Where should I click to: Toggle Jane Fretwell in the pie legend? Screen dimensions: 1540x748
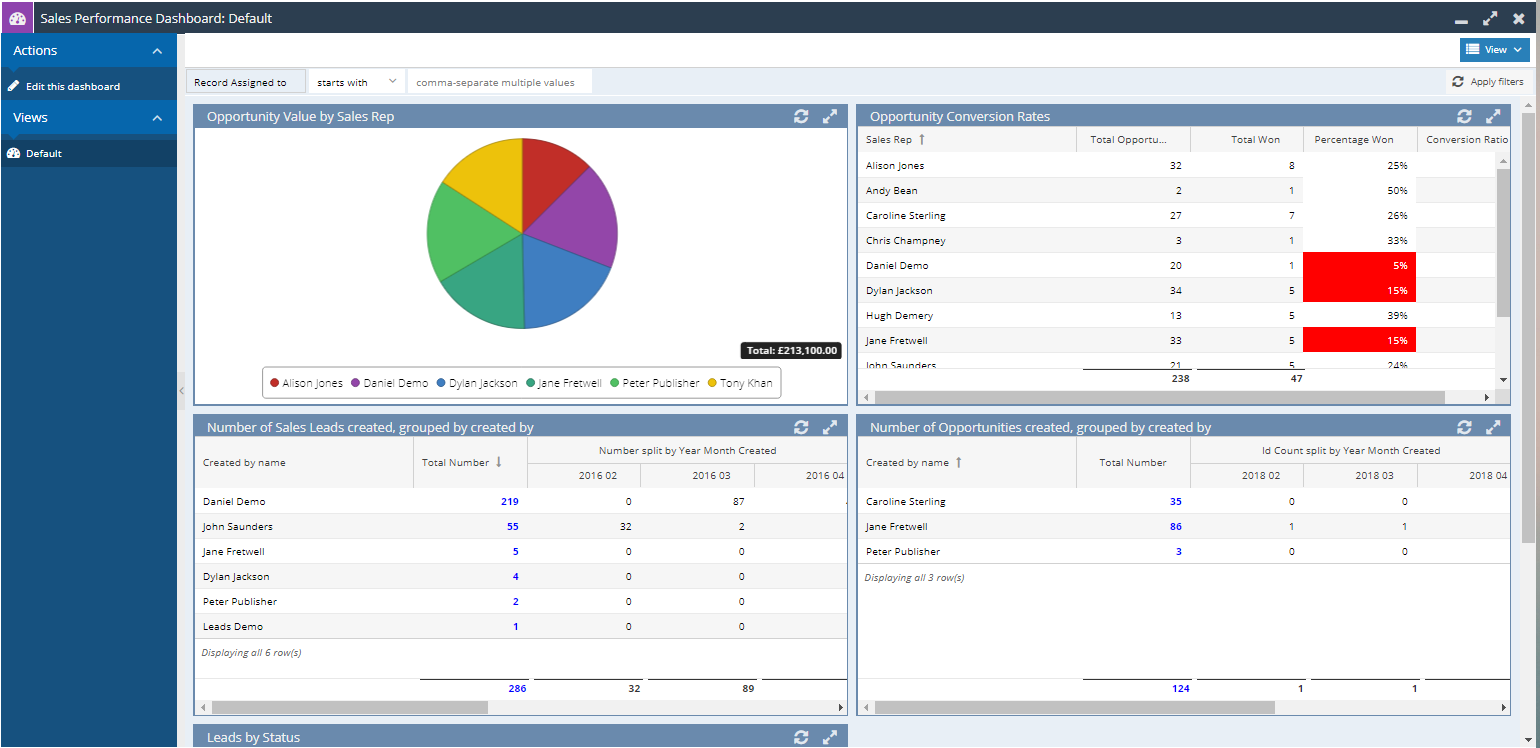(x=562, y=383)
